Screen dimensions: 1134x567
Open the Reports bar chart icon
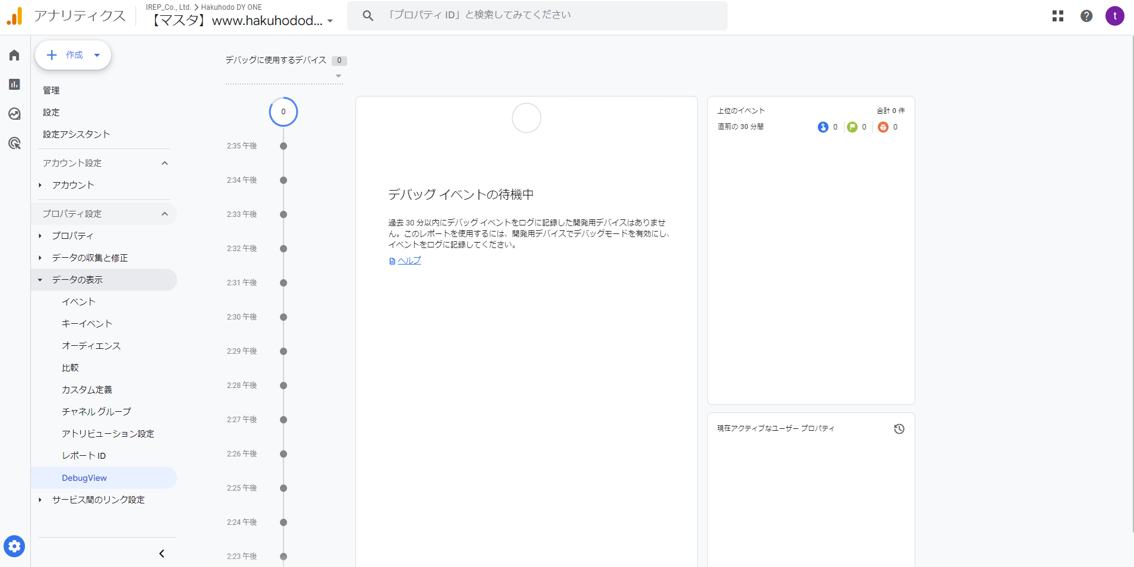[x=14, y=85]
